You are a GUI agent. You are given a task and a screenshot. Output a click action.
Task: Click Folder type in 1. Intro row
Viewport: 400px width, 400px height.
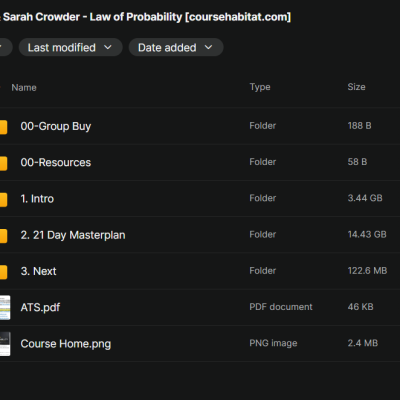pyautogui.click(x=263, y=198)
